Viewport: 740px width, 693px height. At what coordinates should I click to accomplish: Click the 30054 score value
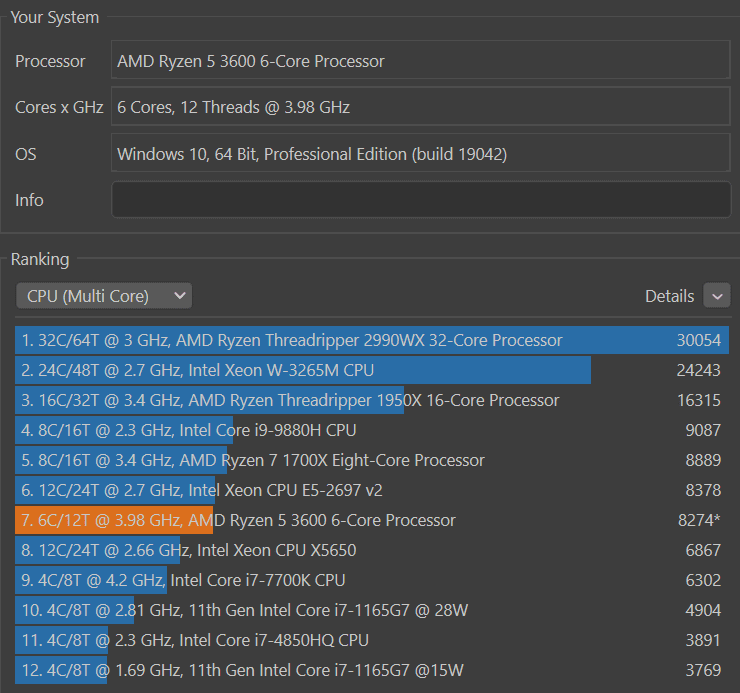click(698, 340)
